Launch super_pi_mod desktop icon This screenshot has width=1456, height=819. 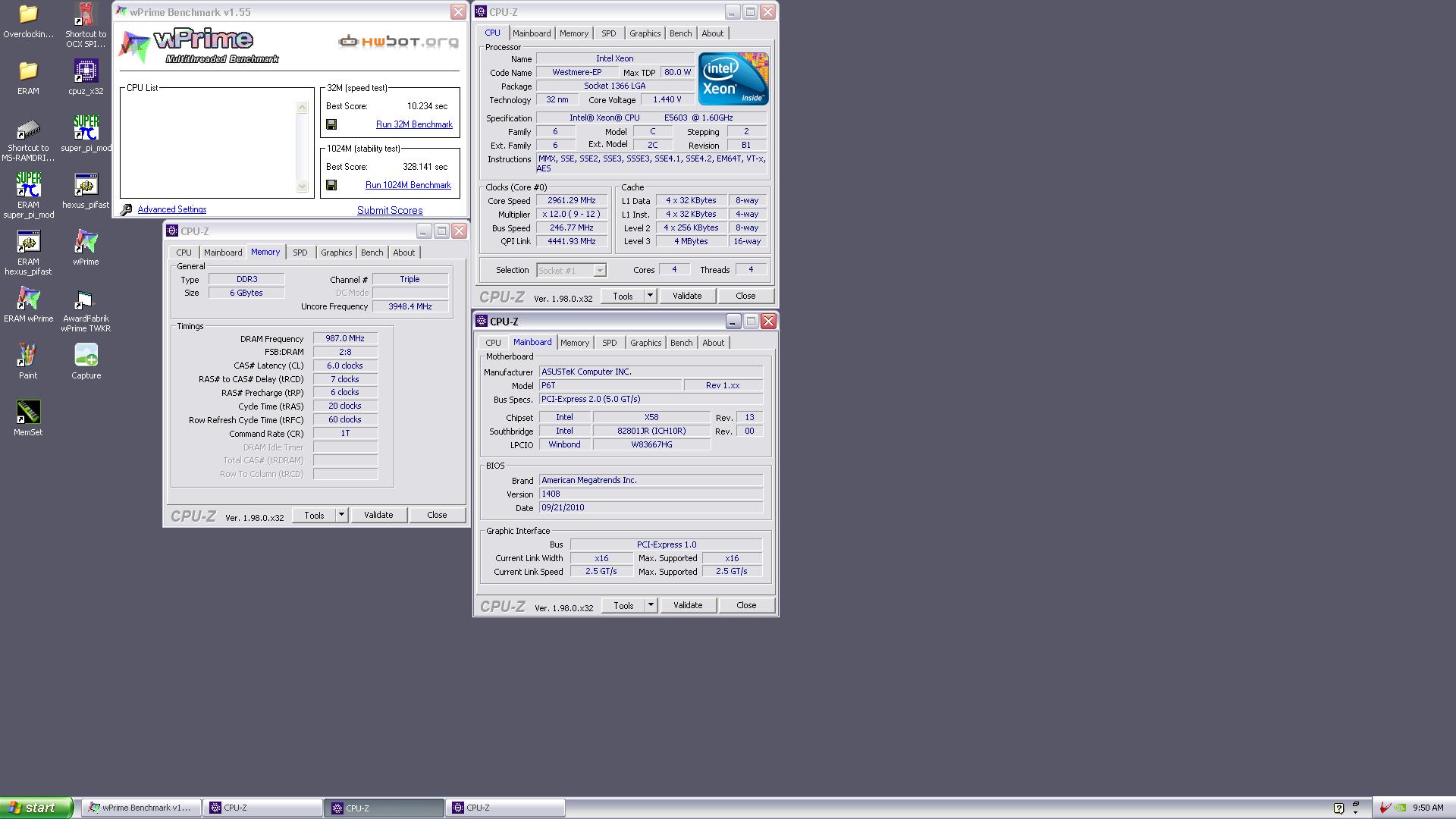(86, 134)
